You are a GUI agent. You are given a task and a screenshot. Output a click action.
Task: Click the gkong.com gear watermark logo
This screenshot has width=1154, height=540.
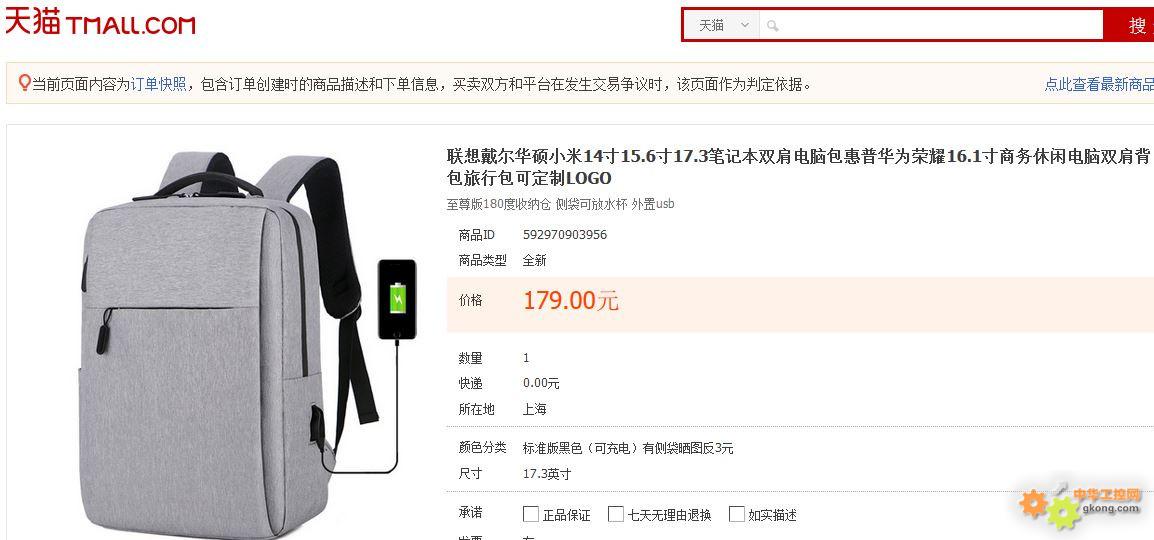(1079, 505)
